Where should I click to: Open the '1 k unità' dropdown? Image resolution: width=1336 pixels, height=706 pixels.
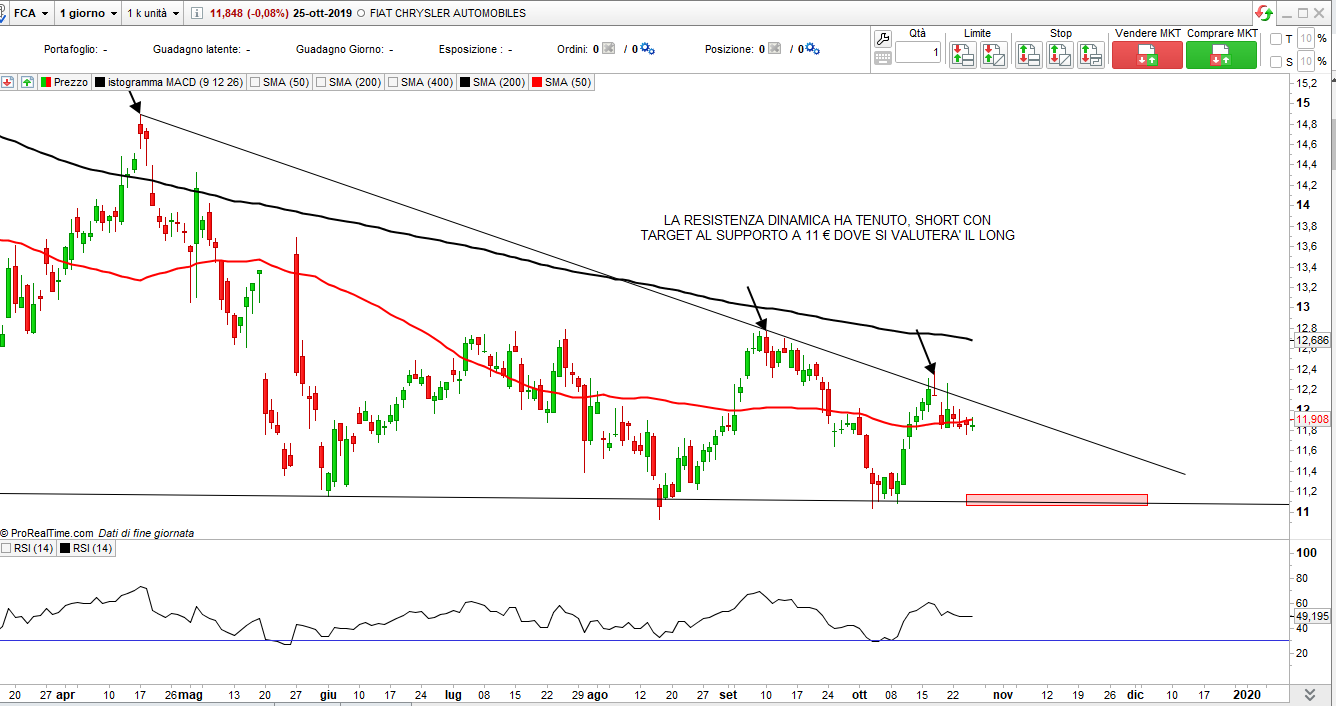(x=153, y=13)
